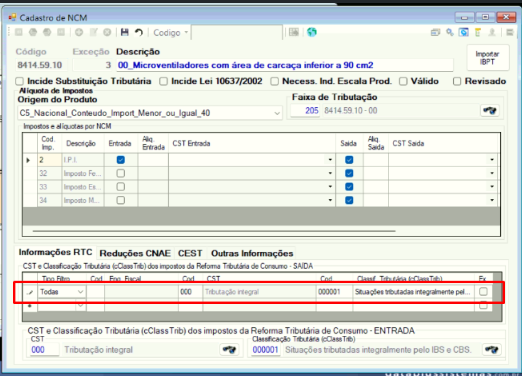Toggle Incide Substituição Tributária checkbox
The width and height of the screenshot is (522, 376).
(x=20, y=81)
